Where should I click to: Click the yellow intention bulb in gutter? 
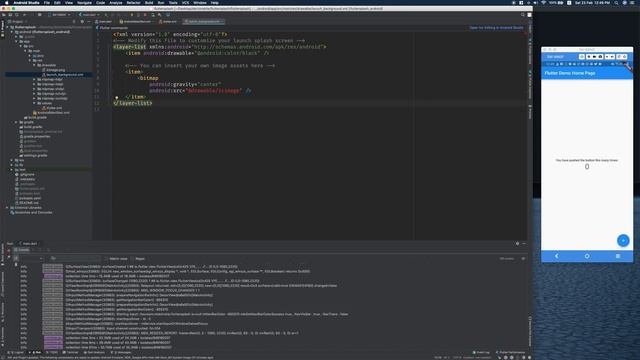click(x=117, y=97)
